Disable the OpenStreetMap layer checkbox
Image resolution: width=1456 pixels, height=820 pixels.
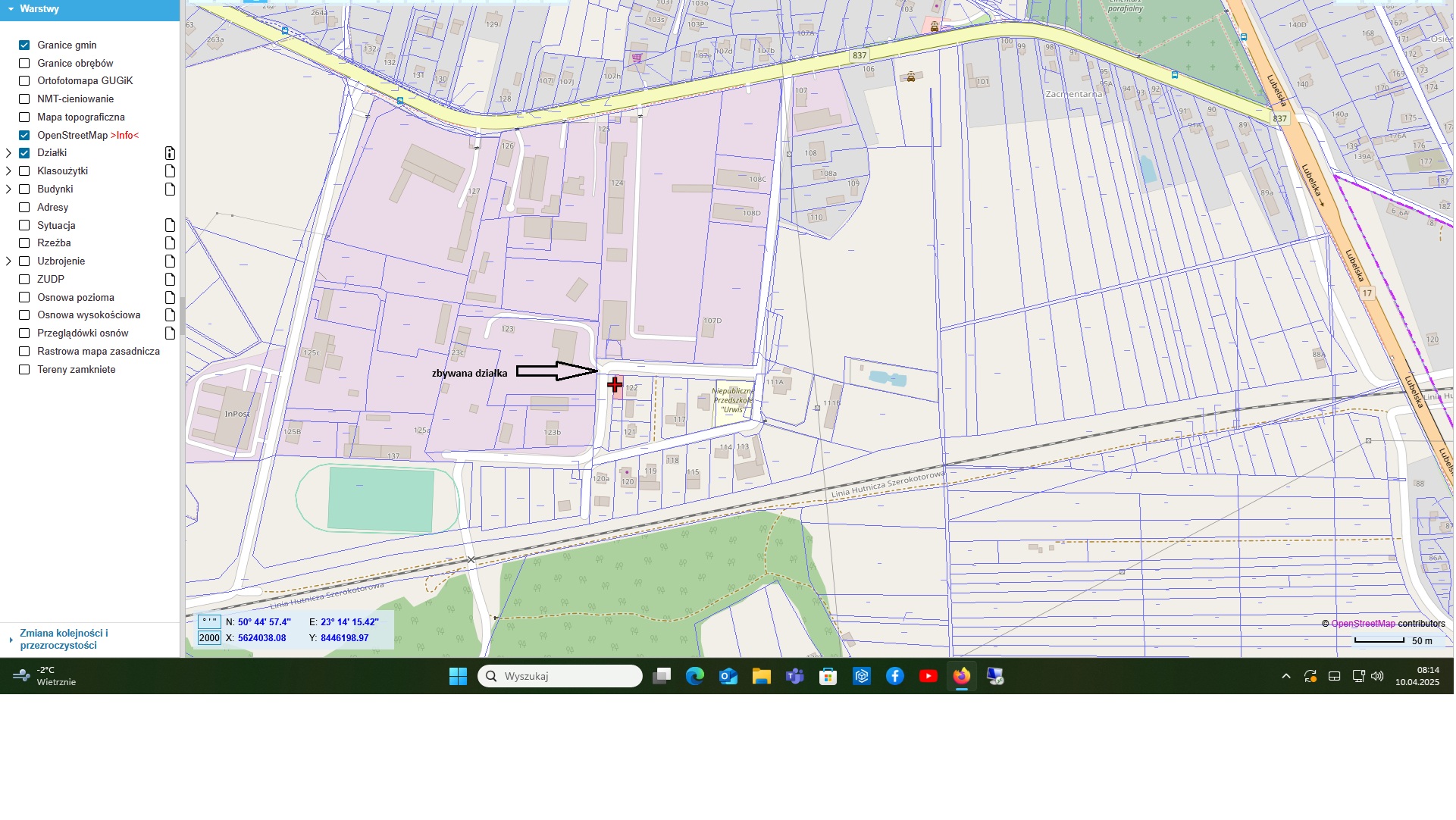[24, 136]
